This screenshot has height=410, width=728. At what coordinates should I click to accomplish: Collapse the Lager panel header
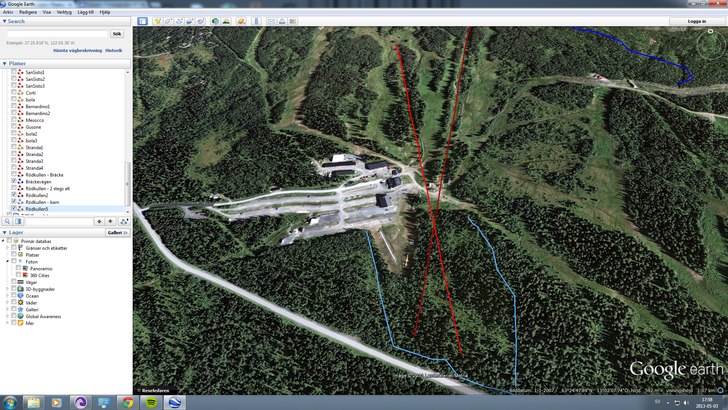[4, 231]
